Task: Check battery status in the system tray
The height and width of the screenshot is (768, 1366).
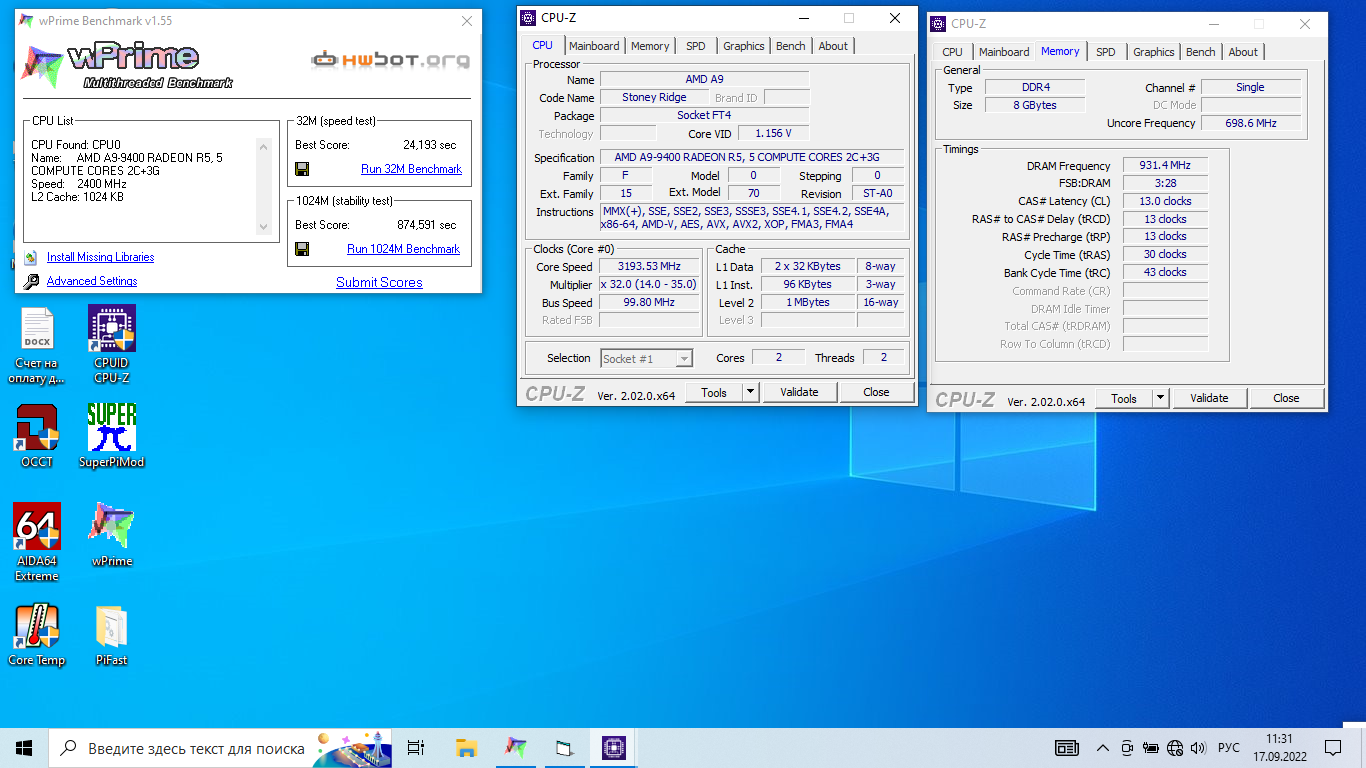Action: pyautogui.click(x=1151, y=748)
